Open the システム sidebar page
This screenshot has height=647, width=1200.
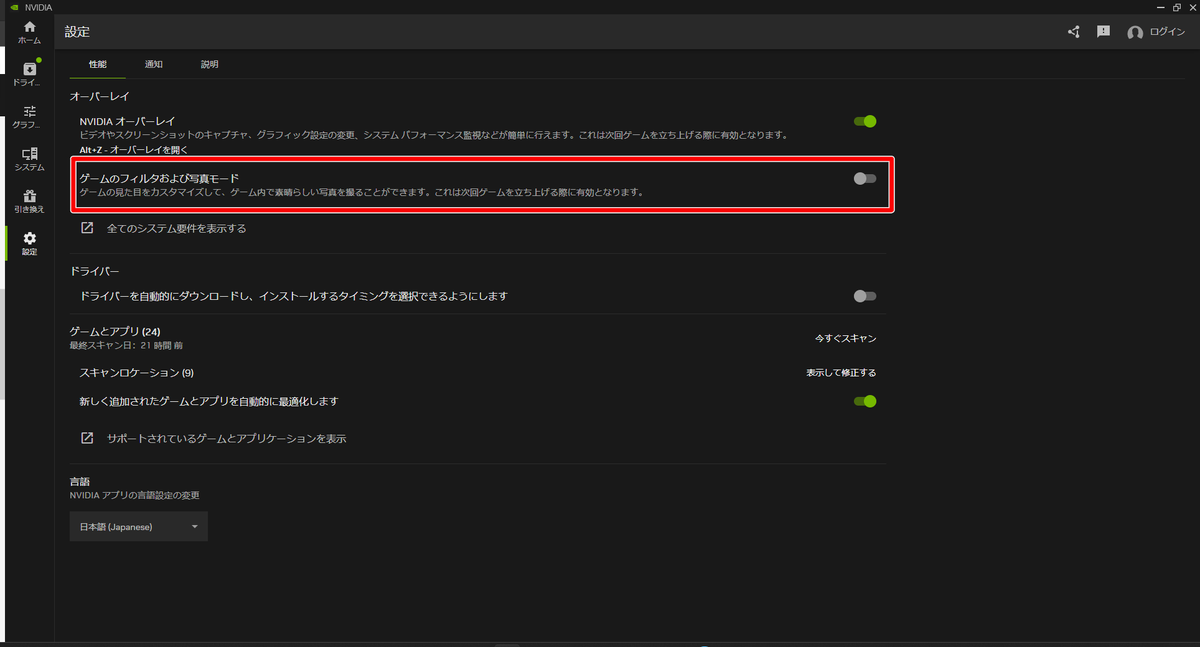coord(29,160)
